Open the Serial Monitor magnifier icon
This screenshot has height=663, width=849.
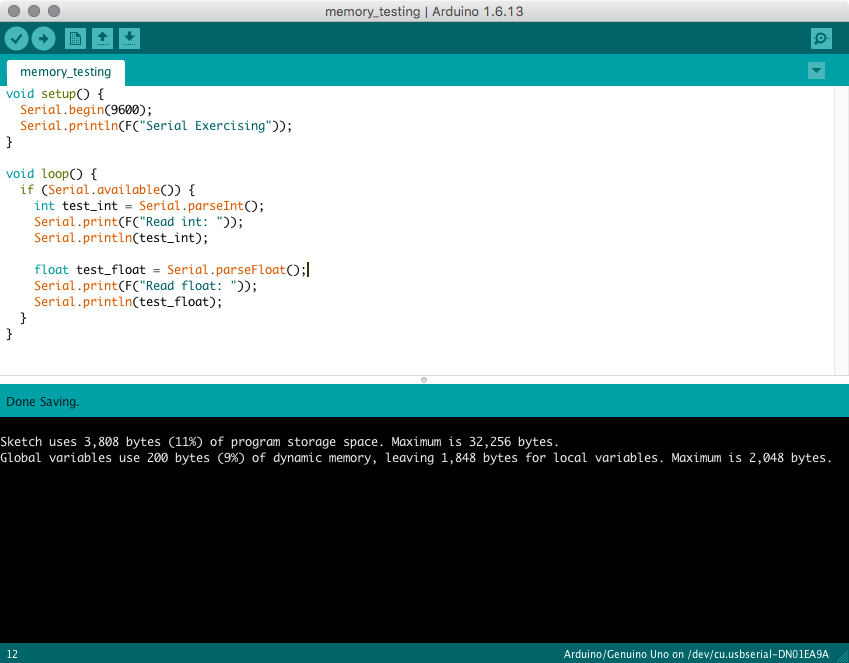(x=821, y=39)
